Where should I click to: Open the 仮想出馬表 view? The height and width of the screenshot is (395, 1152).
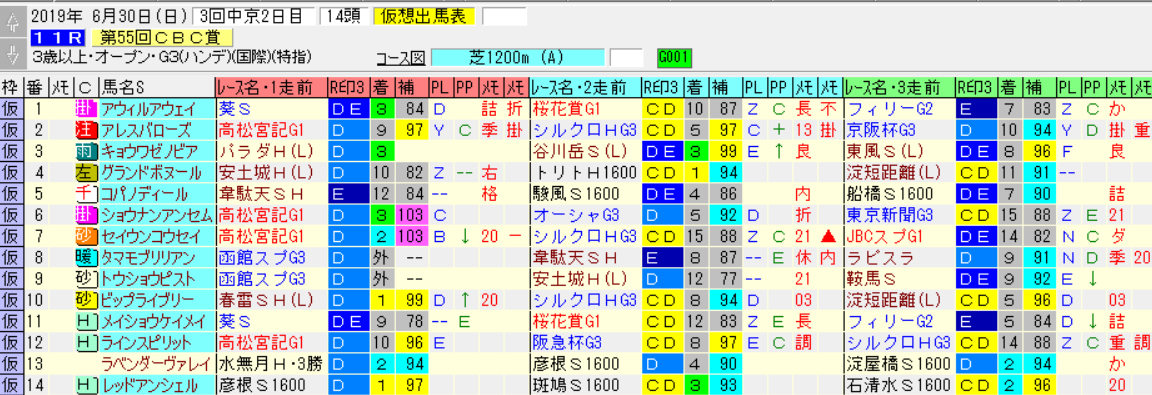(x=425, y=16)
